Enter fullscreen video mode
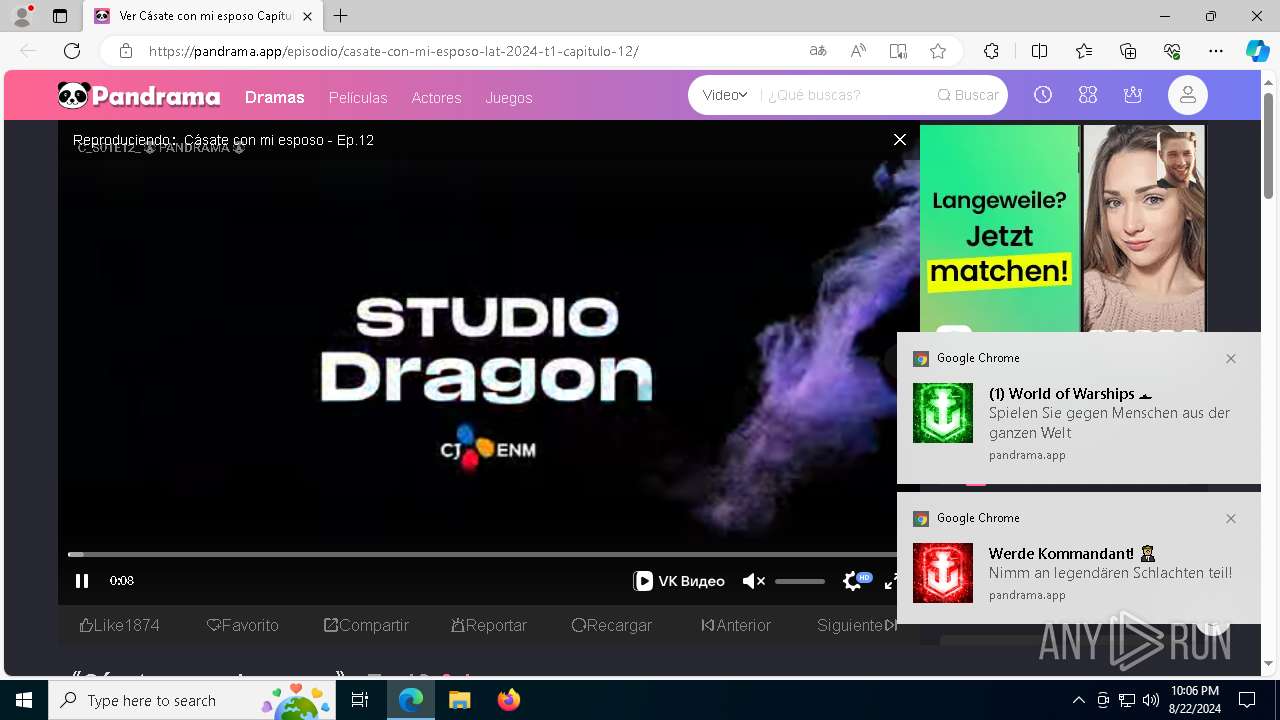Image resolution: width=1280 pixels, height=720 pixels. (x=890, y=581)
